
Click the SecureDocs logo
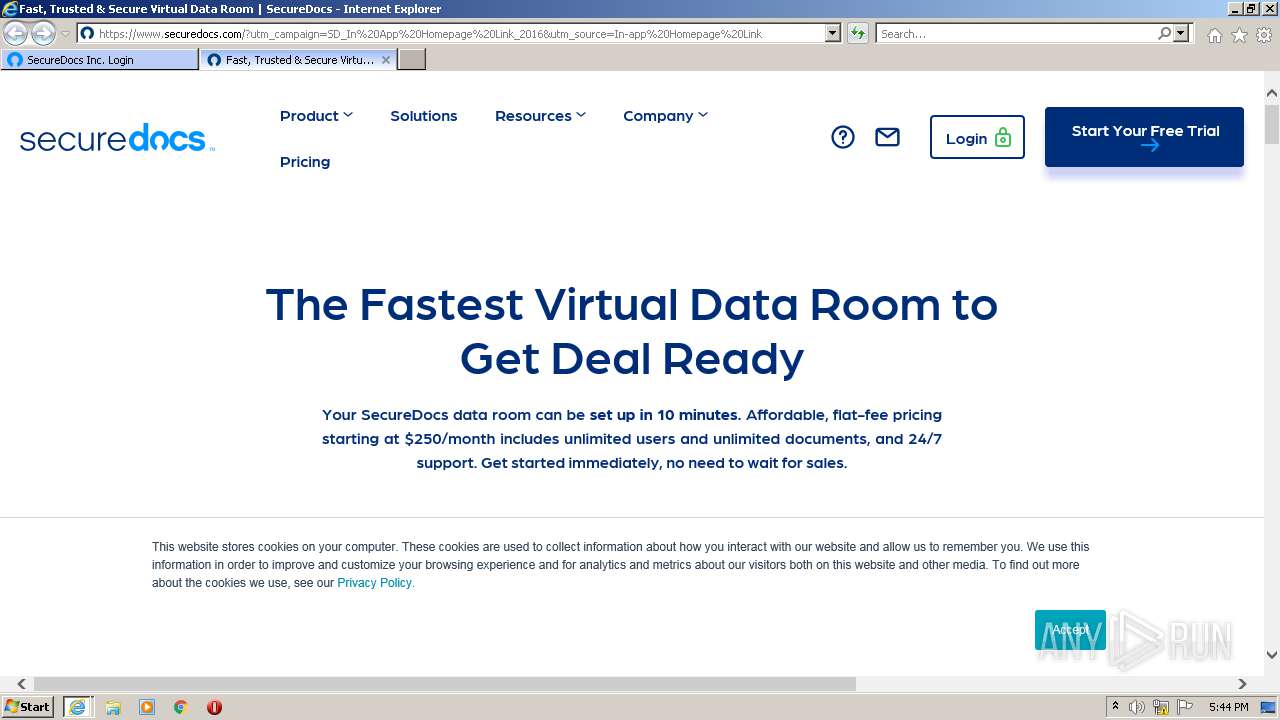pos(117,138)
